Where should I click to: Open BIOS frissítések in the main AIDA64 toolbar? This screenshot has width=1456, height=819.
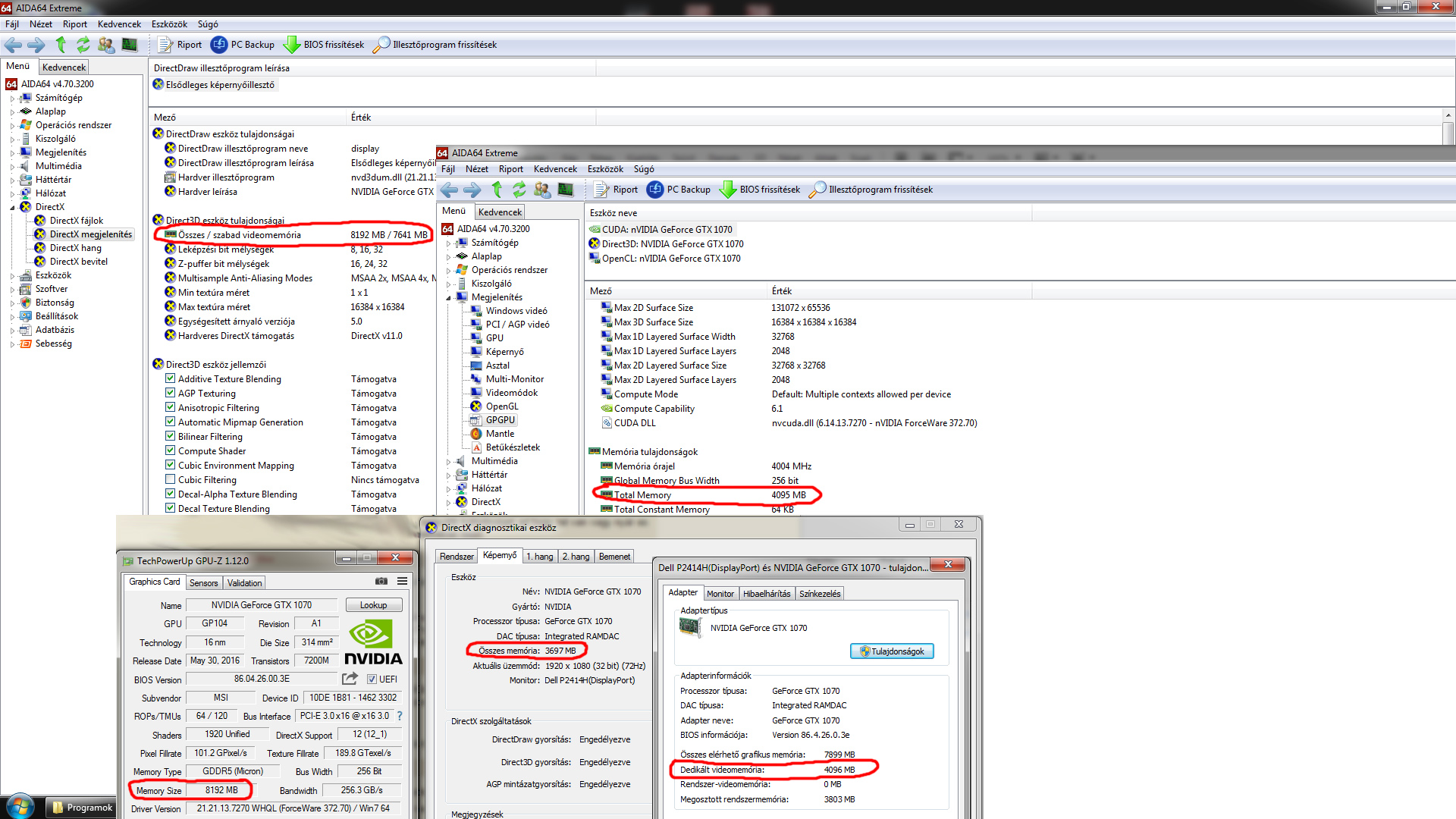coord(324,45)
